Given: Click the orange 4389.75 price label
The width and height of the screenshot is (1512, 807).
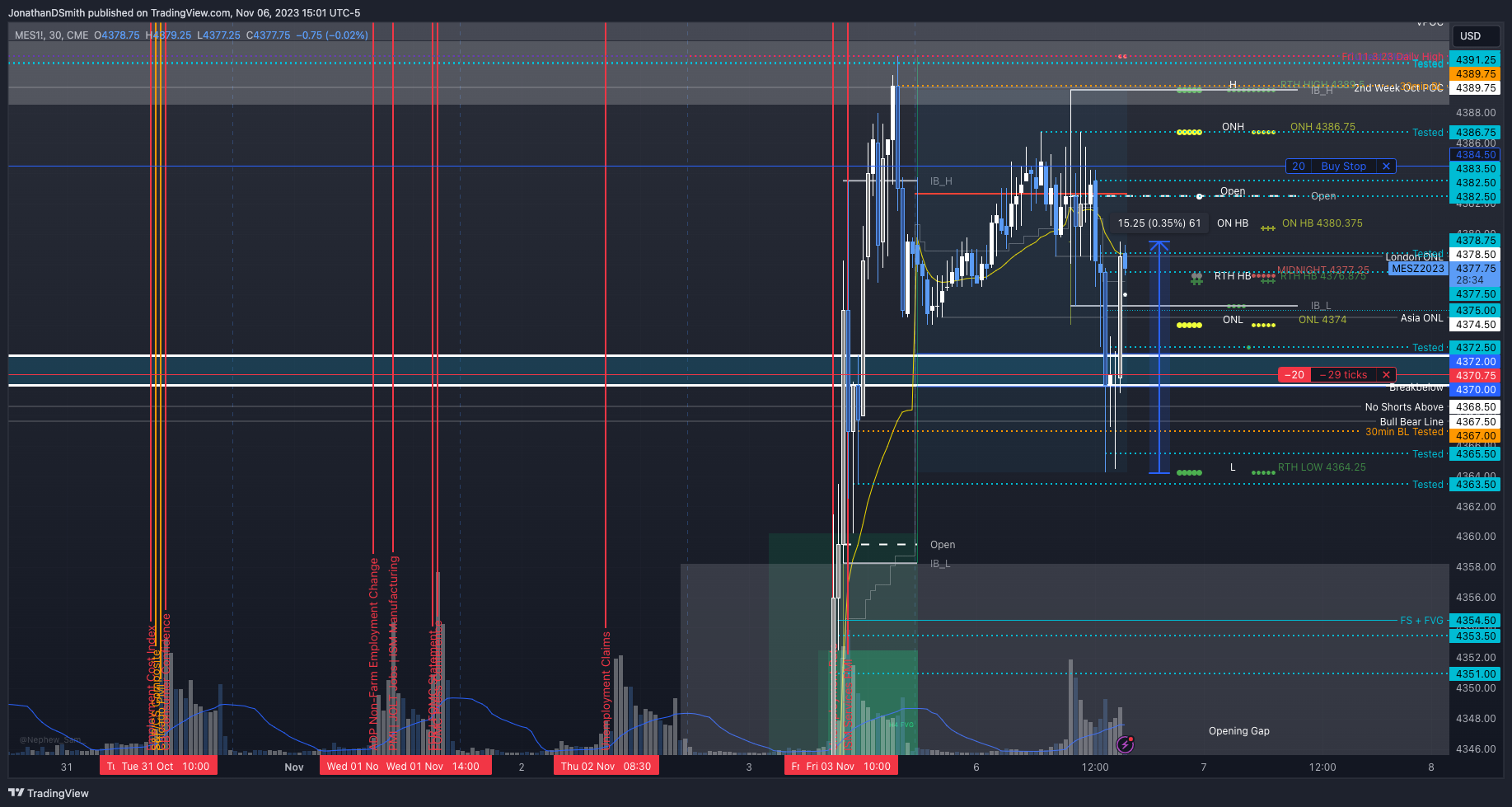Looking at the screenshot, I should click(x=1476, y=73).
